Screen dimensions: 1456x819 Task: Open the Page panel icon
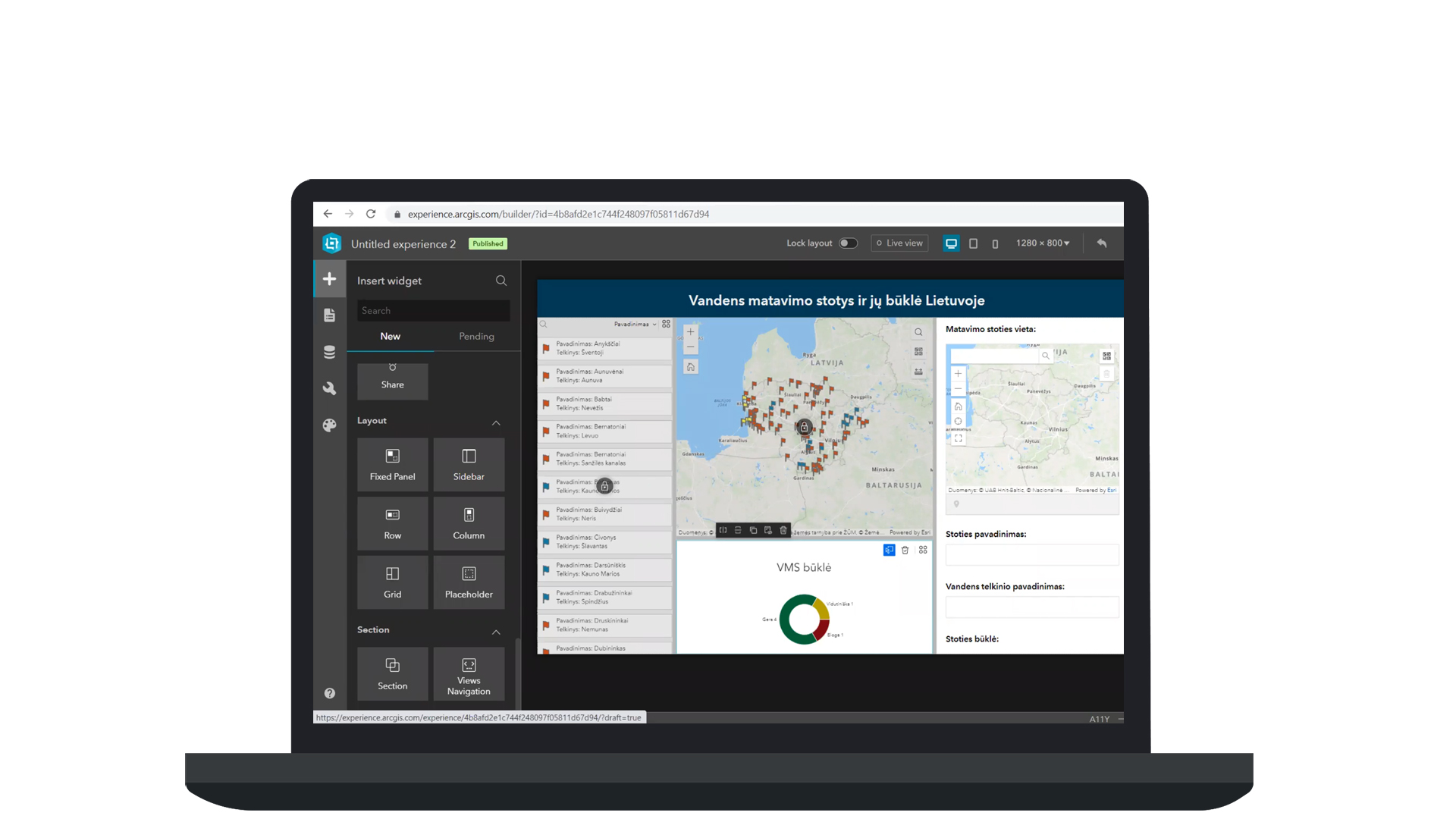click(x=329, y=315)
